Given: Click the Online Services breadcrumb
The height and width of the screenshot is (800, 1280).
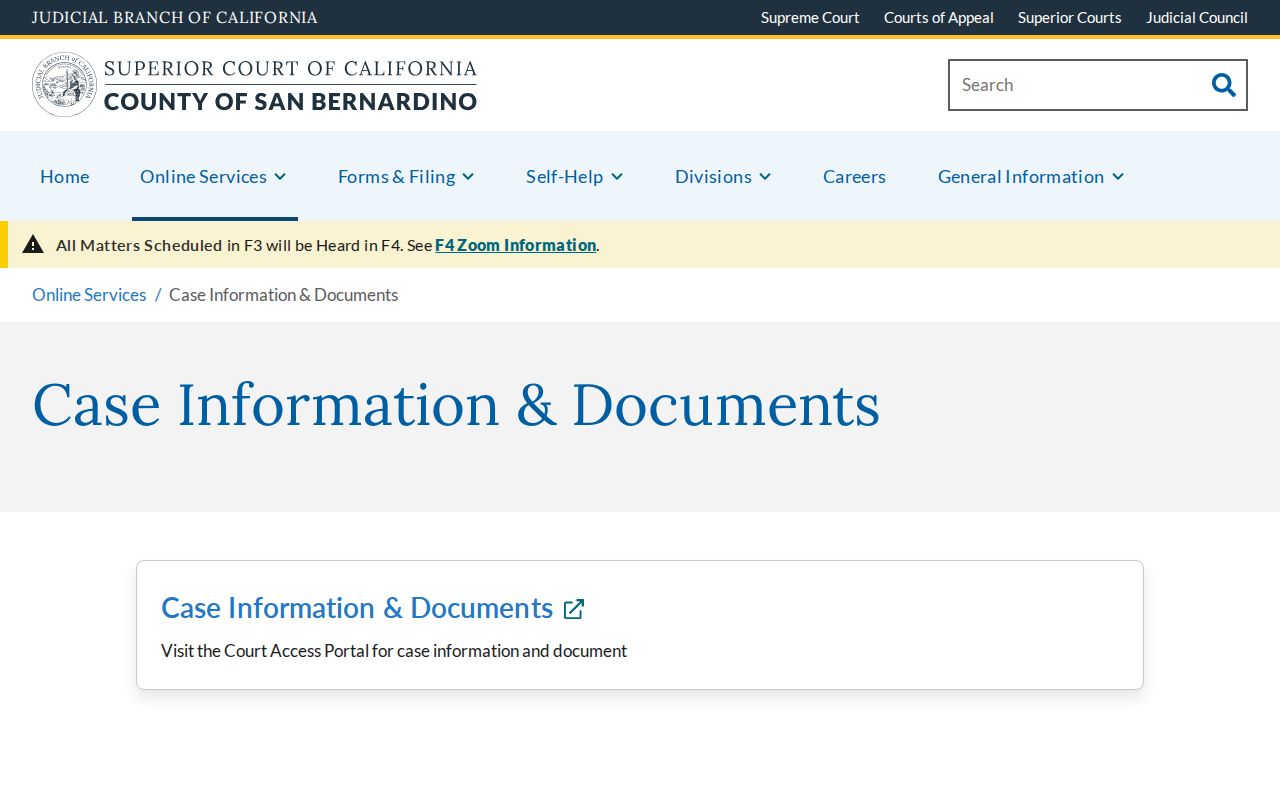Looking at the screenshot, I should [x=89, y=295].
